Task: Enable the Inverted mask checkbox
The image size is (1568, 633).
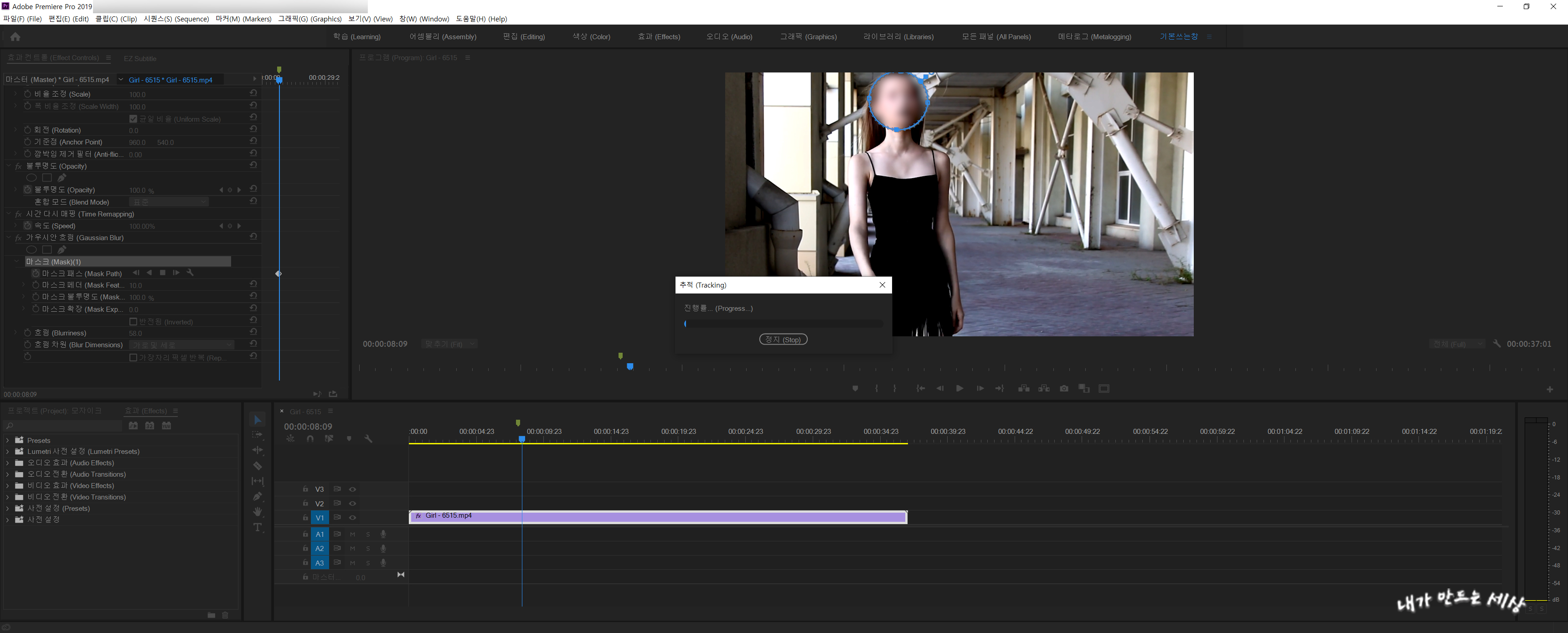Action: coord(133,321)
